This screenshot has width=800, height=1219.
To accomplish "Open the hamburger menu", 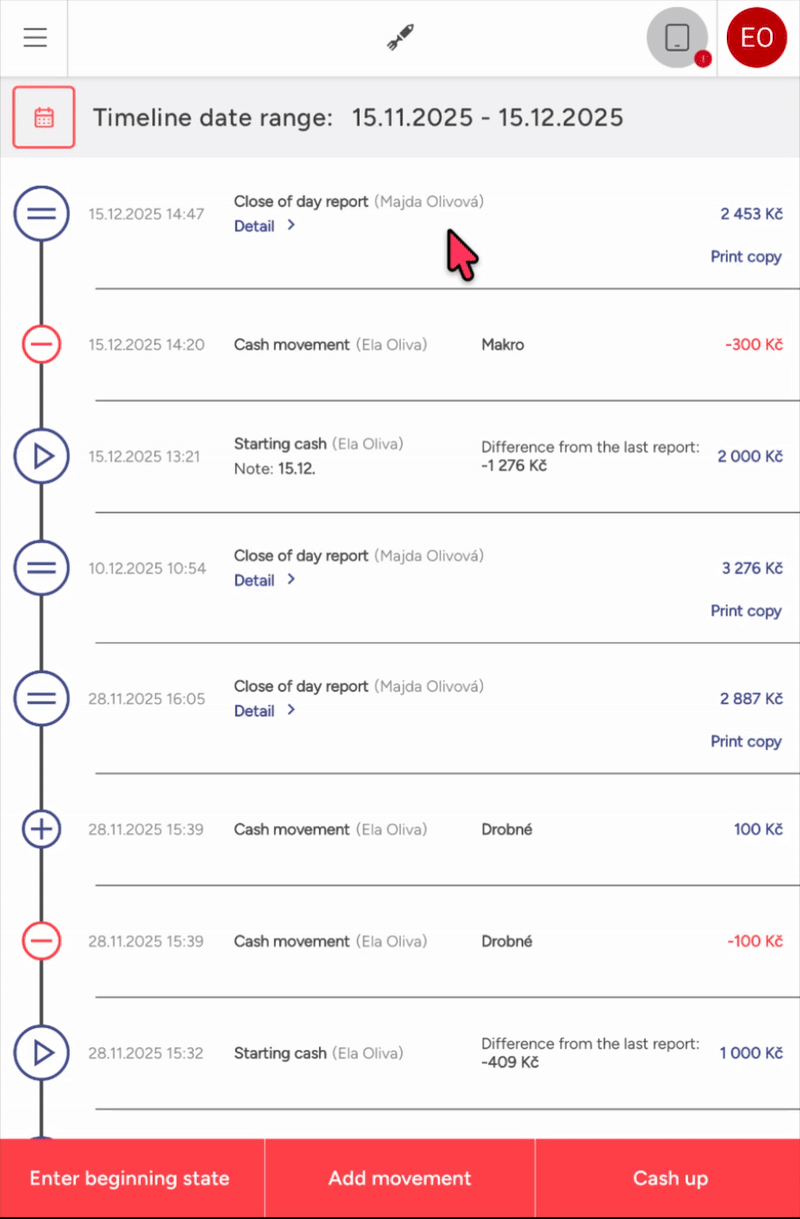I will [x=35, y=38].
